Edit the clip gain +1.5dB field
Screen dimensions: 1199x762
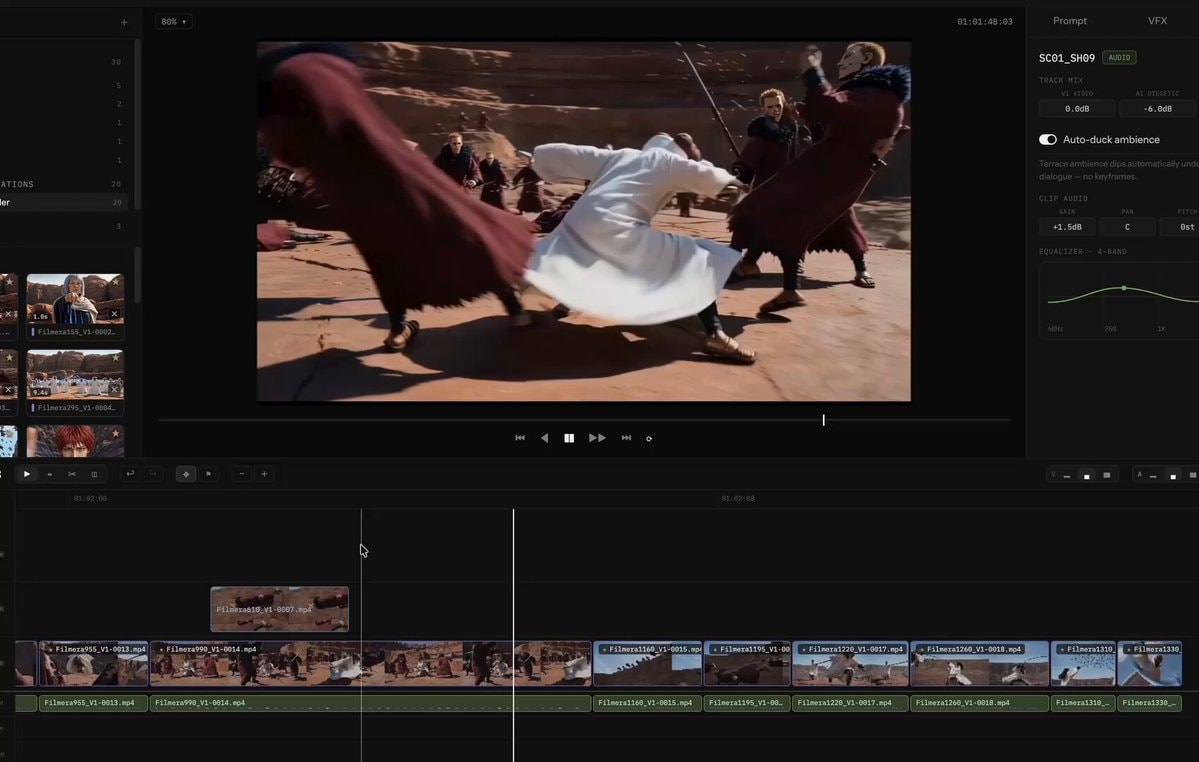(x=1067, y=227)
